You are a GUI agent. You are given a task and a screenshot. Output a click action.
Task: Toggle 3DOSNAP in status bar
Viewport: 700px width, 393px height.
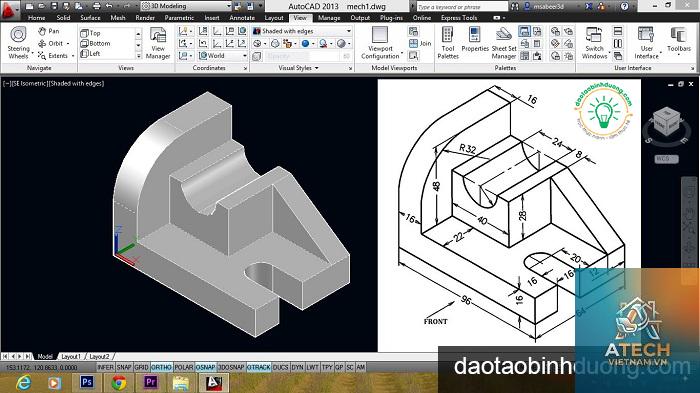pyautogui.click(x=231, y=367)
